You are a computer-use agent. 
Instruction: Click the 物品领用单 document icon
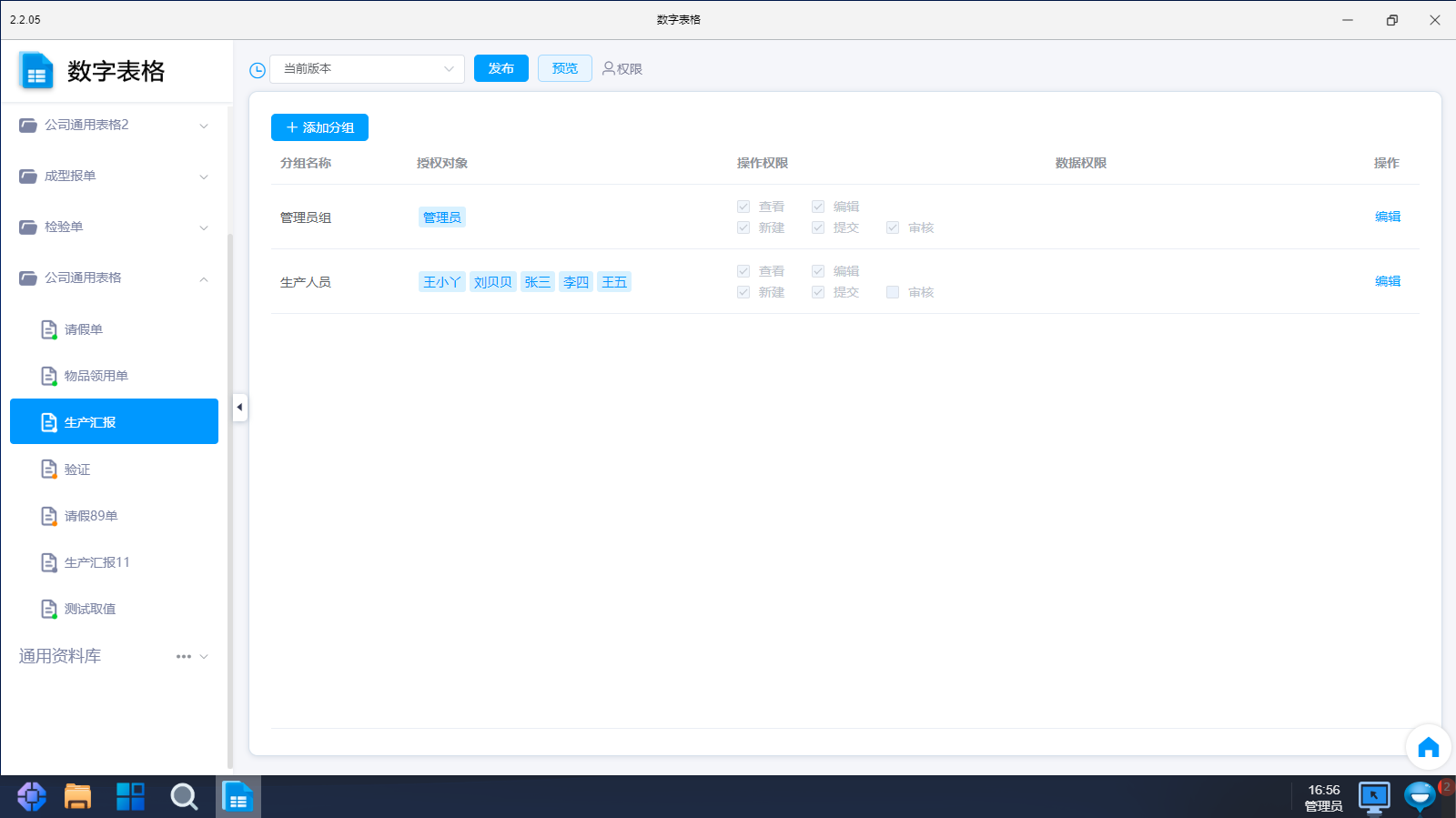49,376
